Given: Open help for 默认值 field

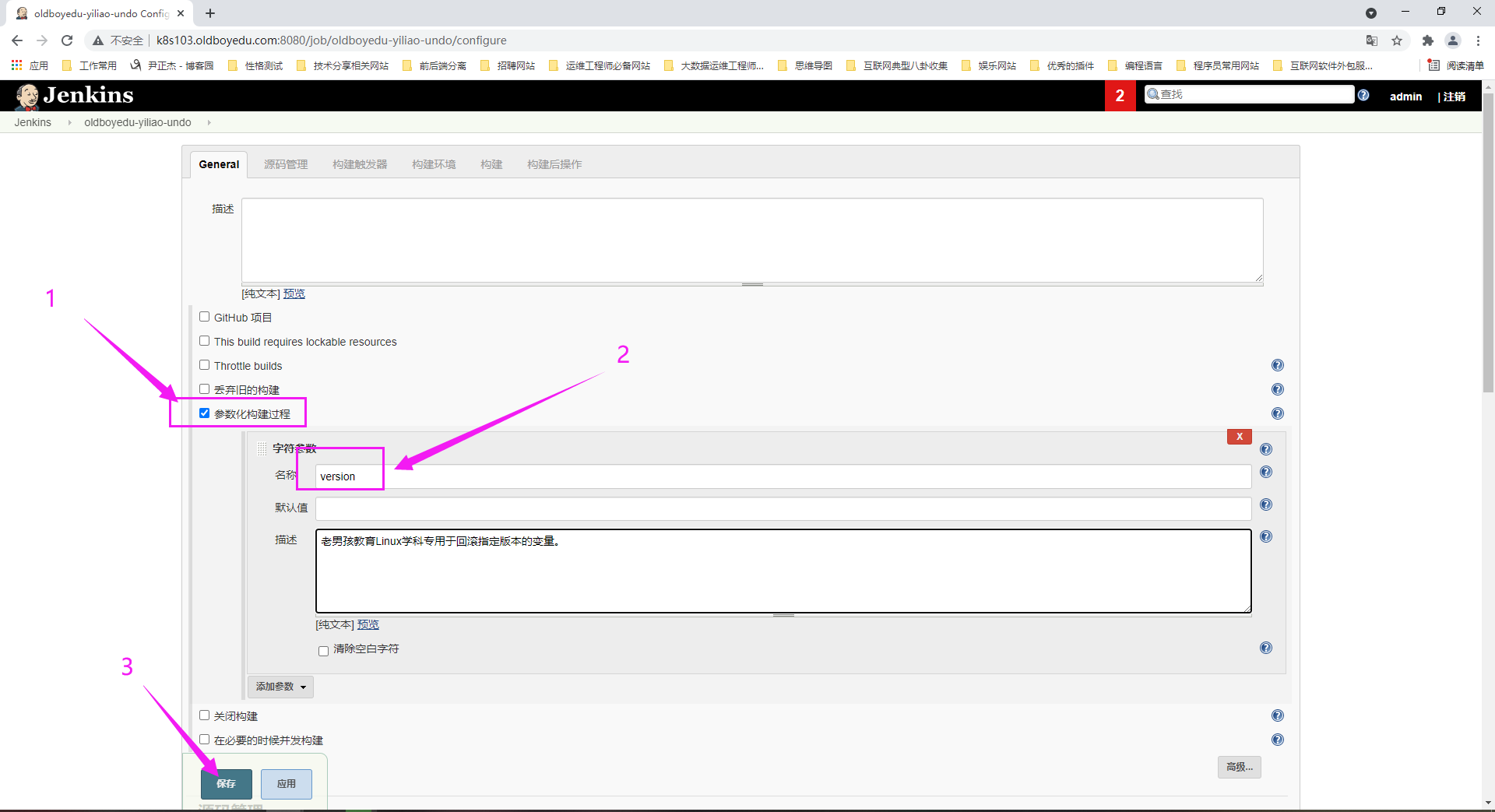Looking at the screenshot, I should tap(1266, 504).
